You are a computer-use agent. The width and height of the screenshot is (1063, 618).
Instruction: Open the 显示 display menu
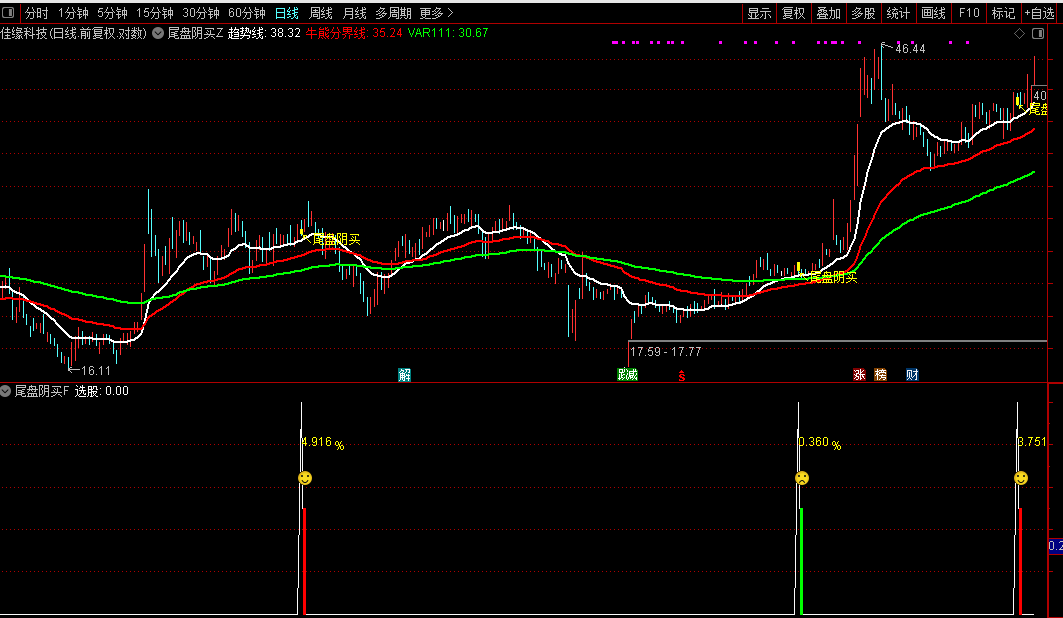pos(759,13)
